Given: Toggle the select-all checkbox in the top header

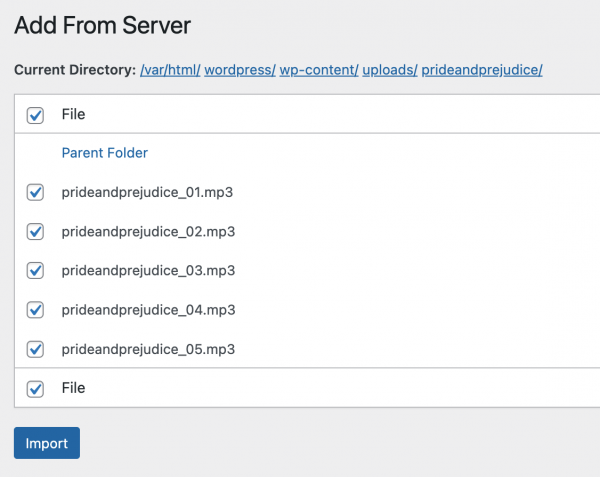Looking at the screenshot, I should [x=36, y=115].
